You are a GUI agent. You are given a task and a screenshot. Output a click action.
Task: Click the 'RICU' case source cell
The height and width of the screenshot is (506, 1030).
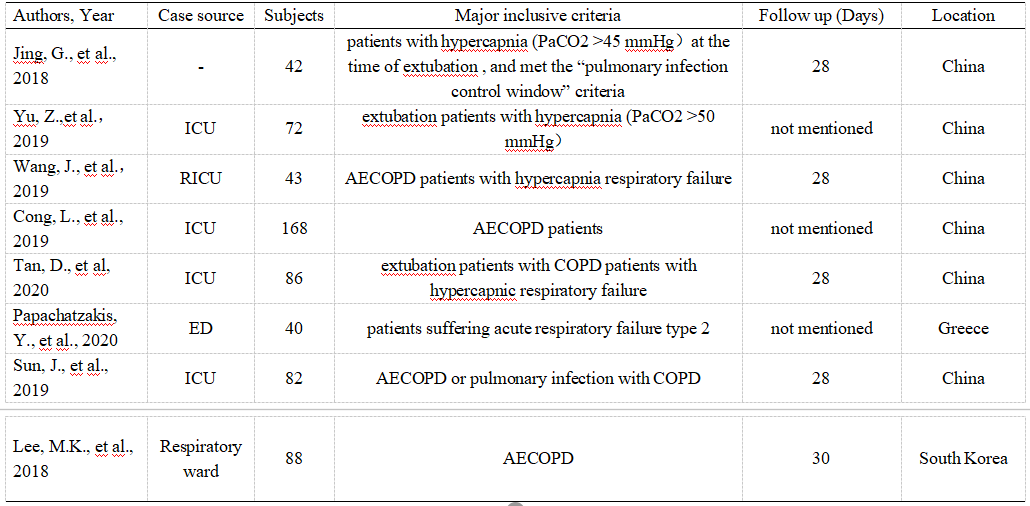pyautogui.click(x=200, y=178)
